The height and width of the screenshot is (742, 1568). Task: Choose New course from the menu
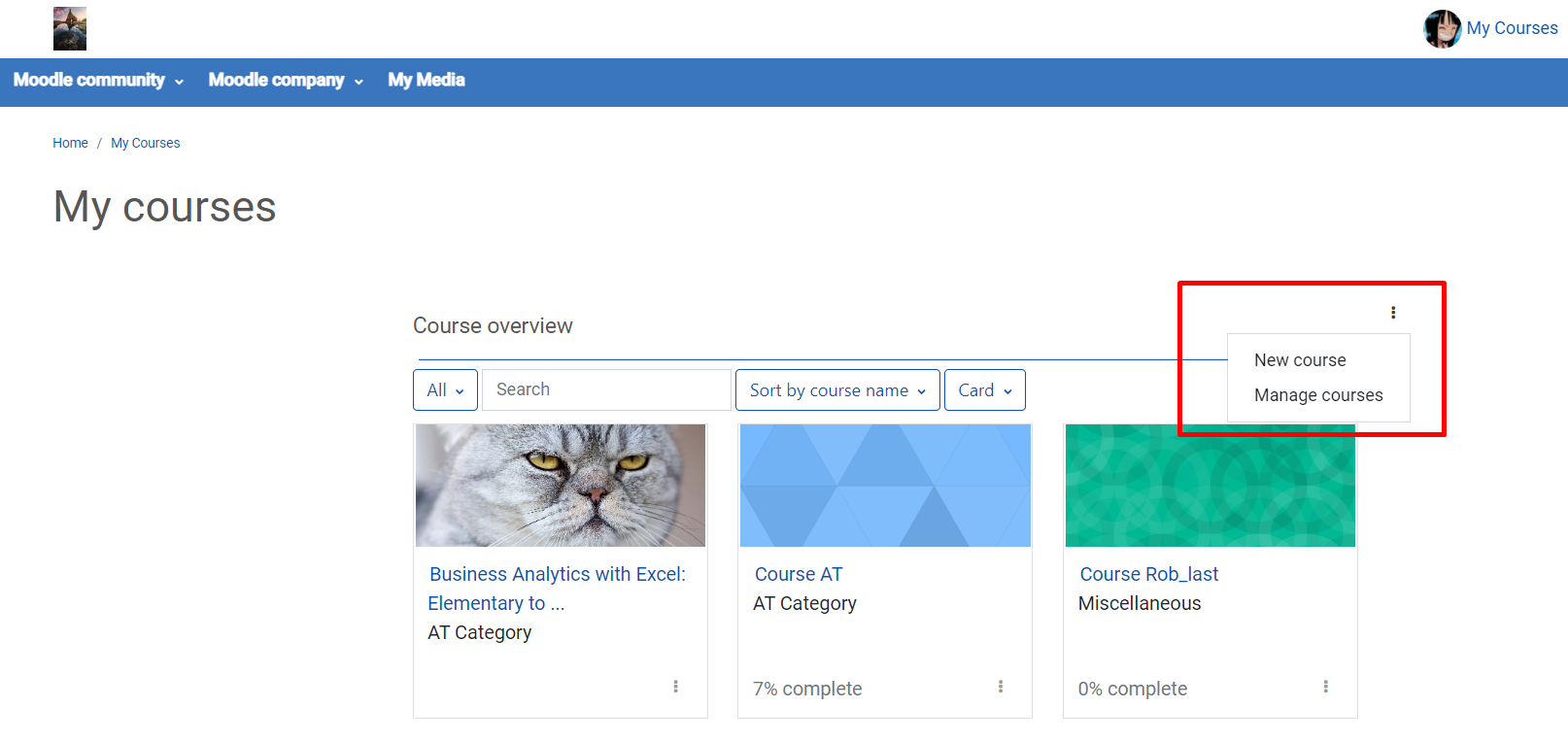1300,360
